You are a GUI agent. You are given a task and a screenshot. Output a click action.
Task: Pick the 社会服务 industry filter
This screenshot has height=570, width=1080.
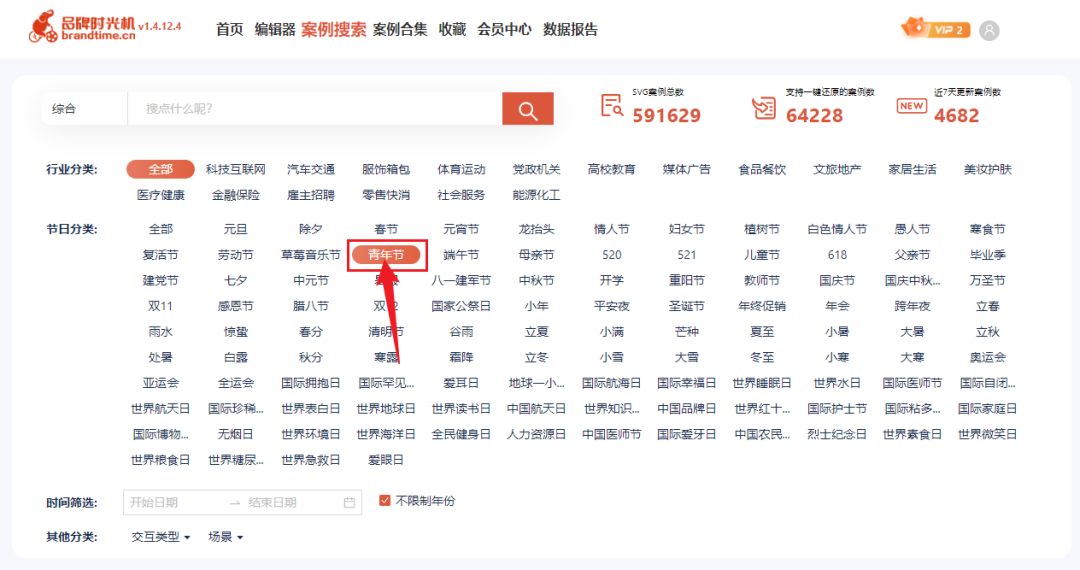[461, 195]
